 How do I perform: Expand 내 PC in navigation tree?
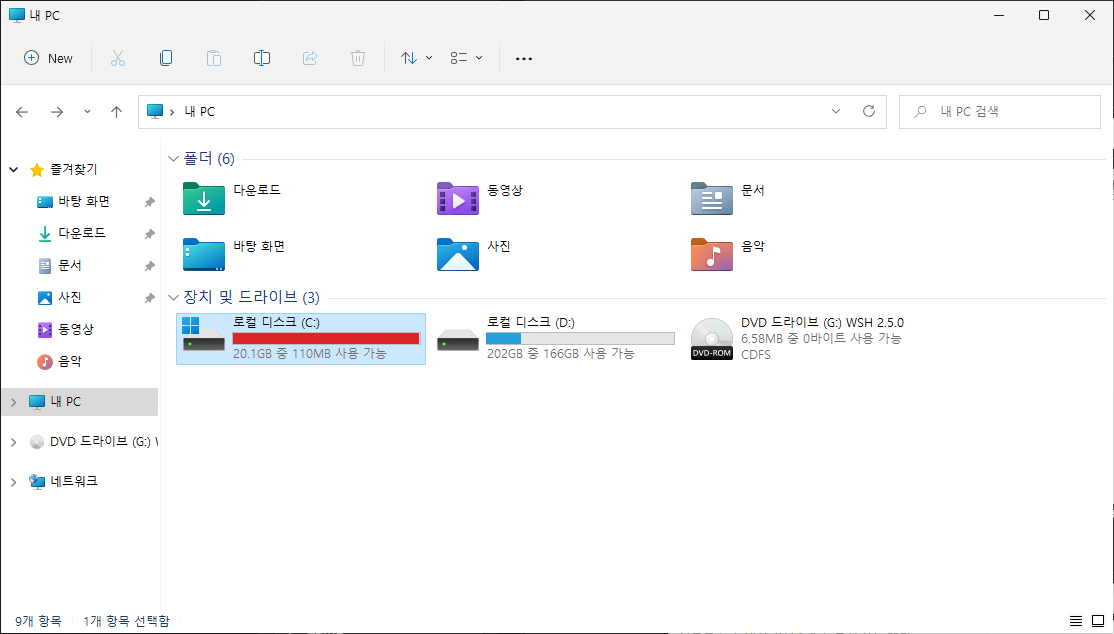(13, 402)
